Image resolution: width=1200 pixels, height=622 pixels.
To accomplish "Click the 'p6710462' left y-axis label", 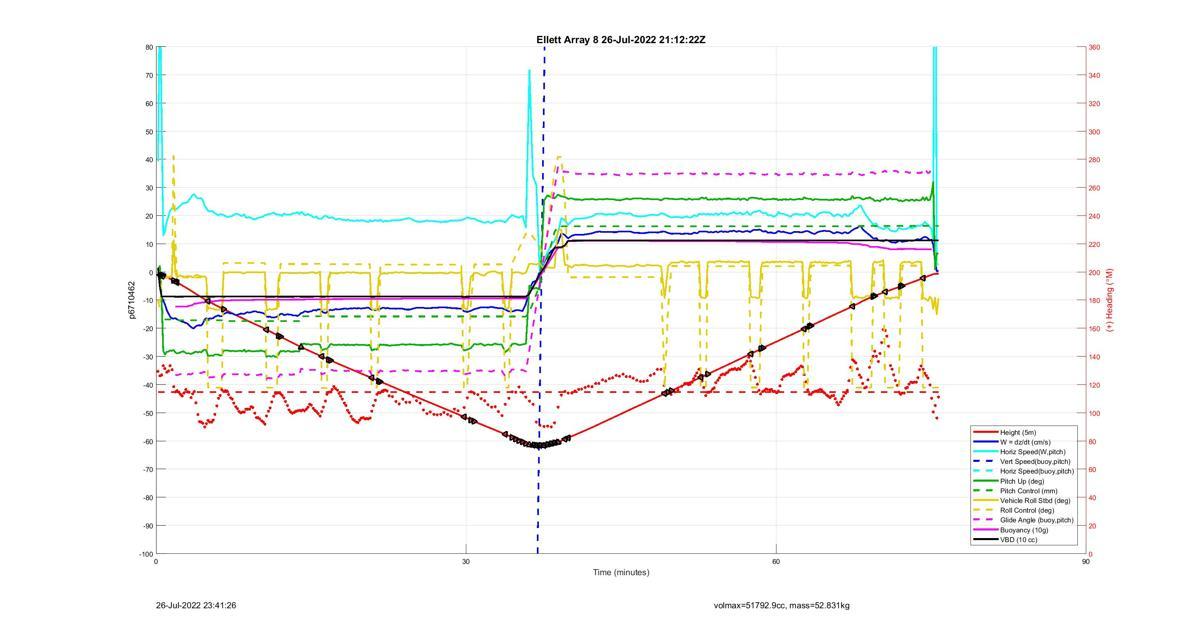I will [131, 300].
